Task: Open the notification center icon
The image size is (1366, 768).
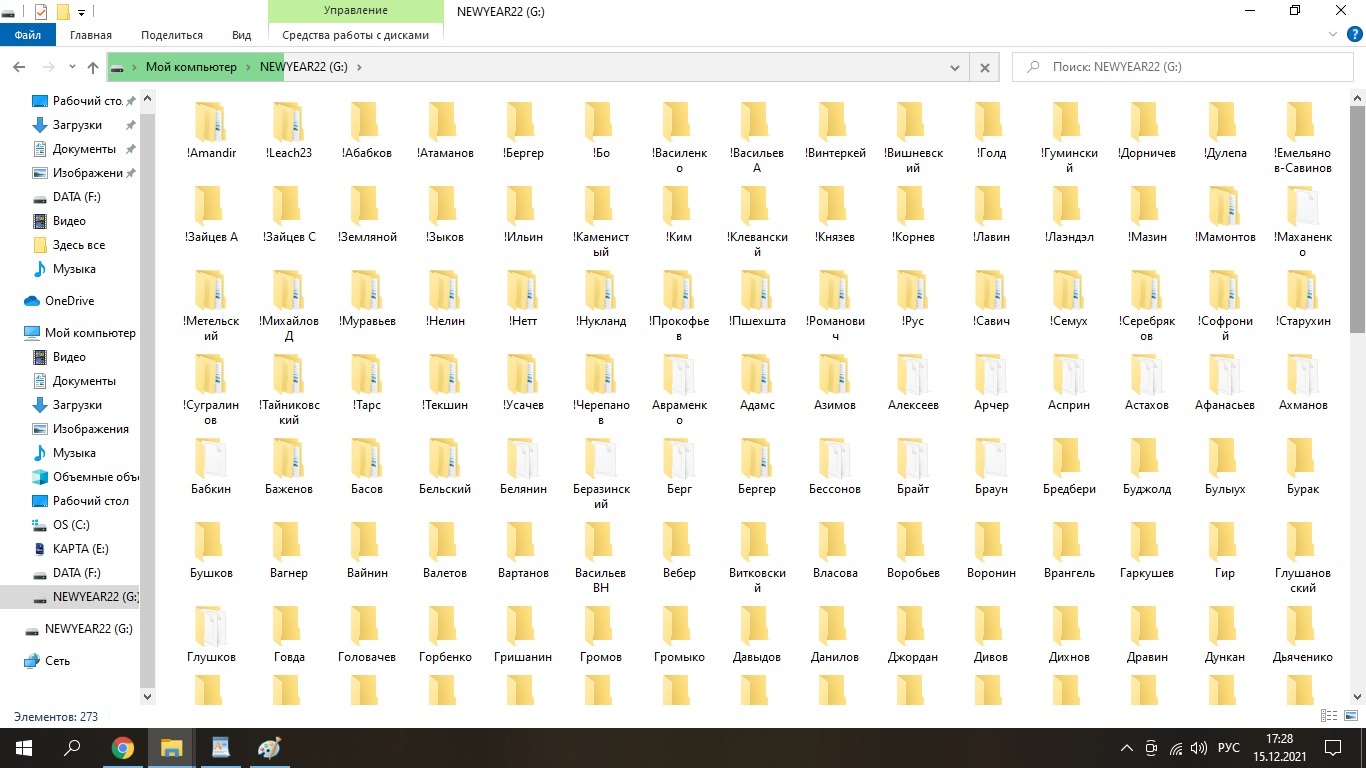Action: [x=1333, y=748]
